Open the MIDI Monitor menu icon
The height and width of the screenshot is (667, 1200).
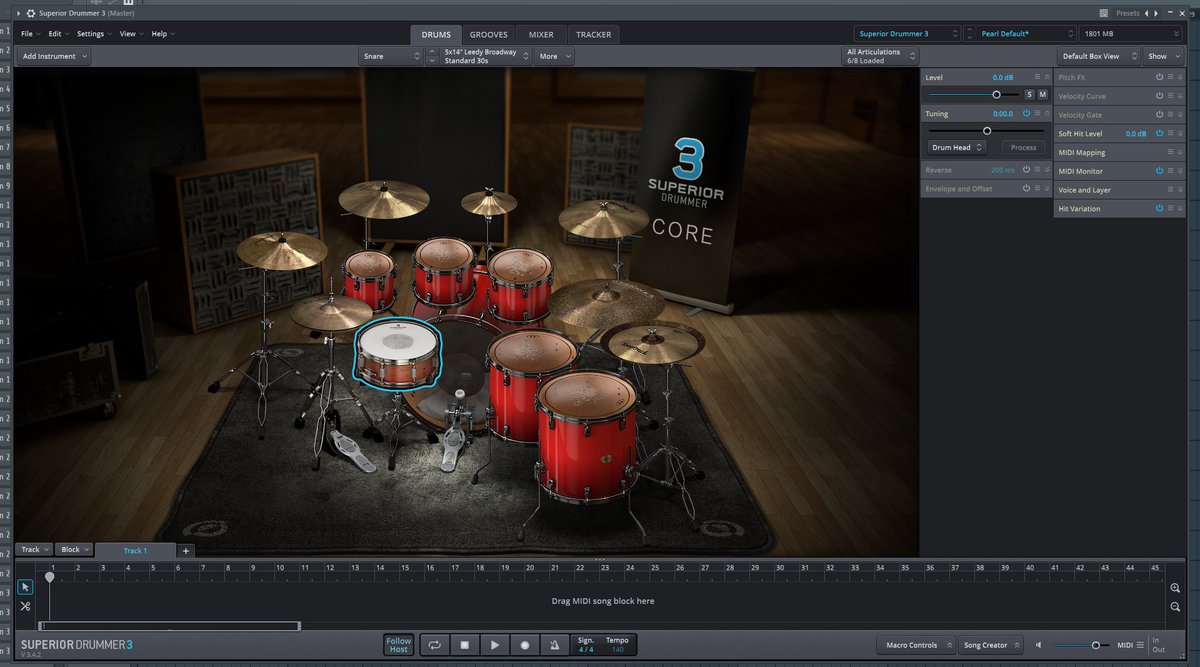pyautogui.click(x=1171, y=171)
